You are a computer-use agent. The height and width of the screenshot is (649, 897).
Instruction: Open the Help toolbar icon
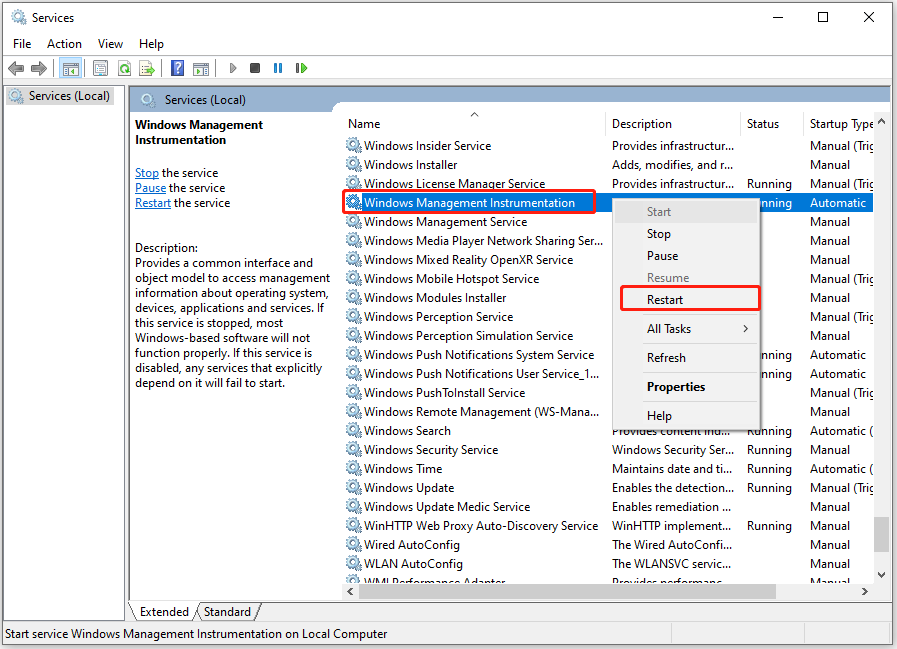click(x=176, y=67)
